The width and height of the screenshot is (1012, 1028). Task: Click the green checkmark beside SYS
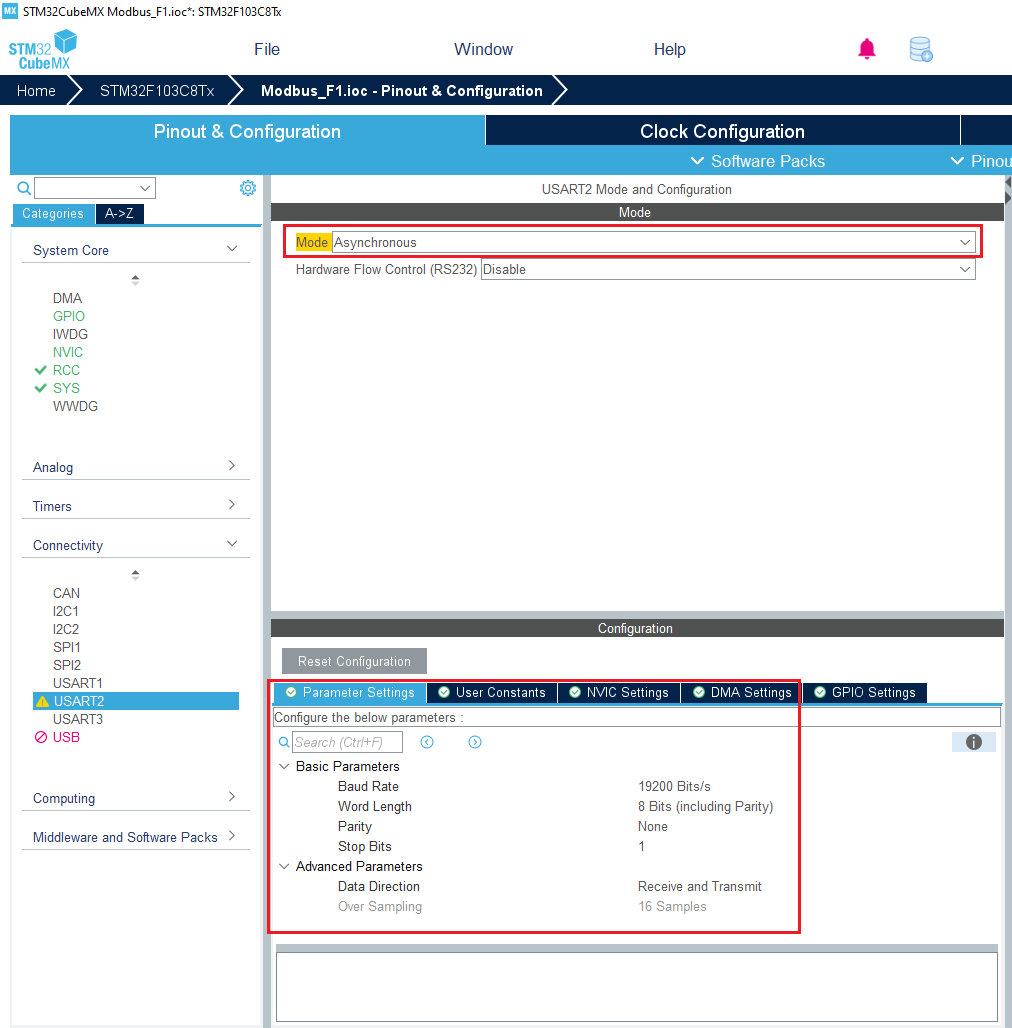point(41,388)
